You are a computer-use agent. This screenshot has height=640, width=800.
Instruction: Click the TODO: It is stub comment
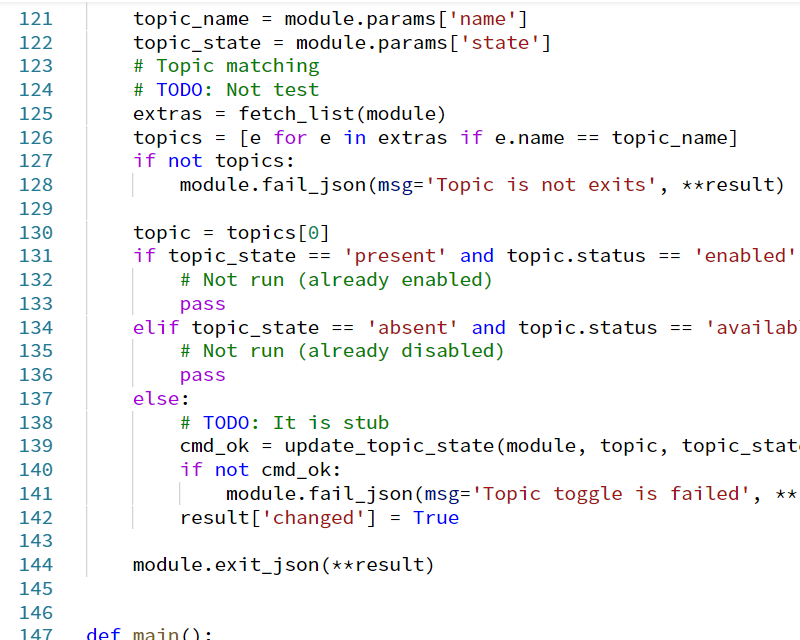tap(288, 422)
